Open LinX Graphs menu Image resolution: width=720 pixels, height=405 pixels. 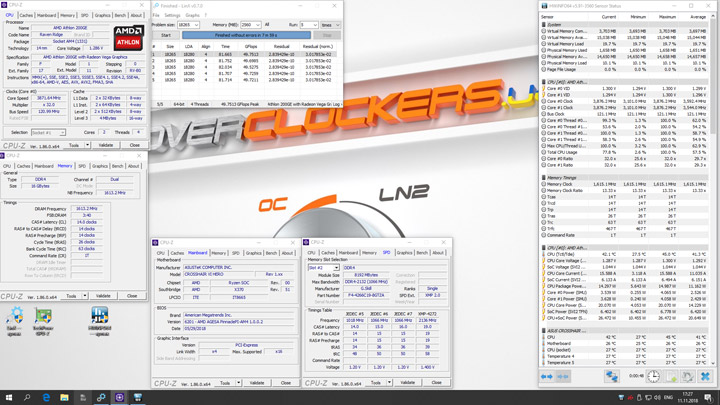coord(192,15)
